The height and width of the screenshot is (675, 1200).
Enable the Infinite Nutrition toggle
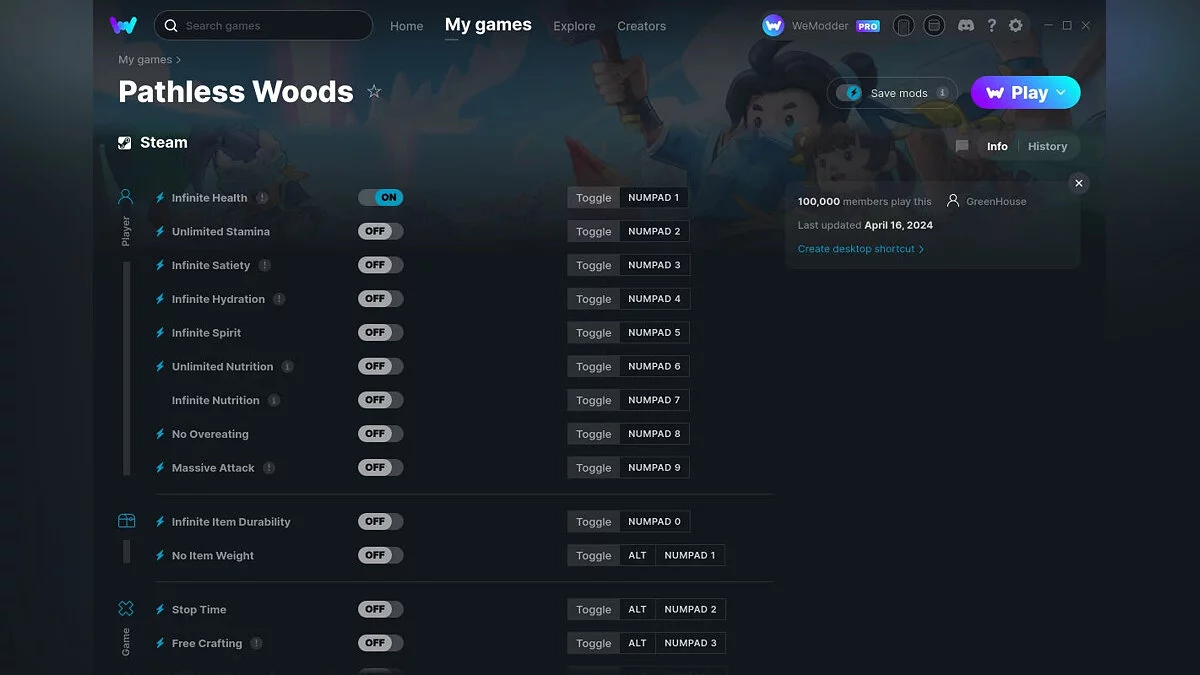click(x=381, y=400)
